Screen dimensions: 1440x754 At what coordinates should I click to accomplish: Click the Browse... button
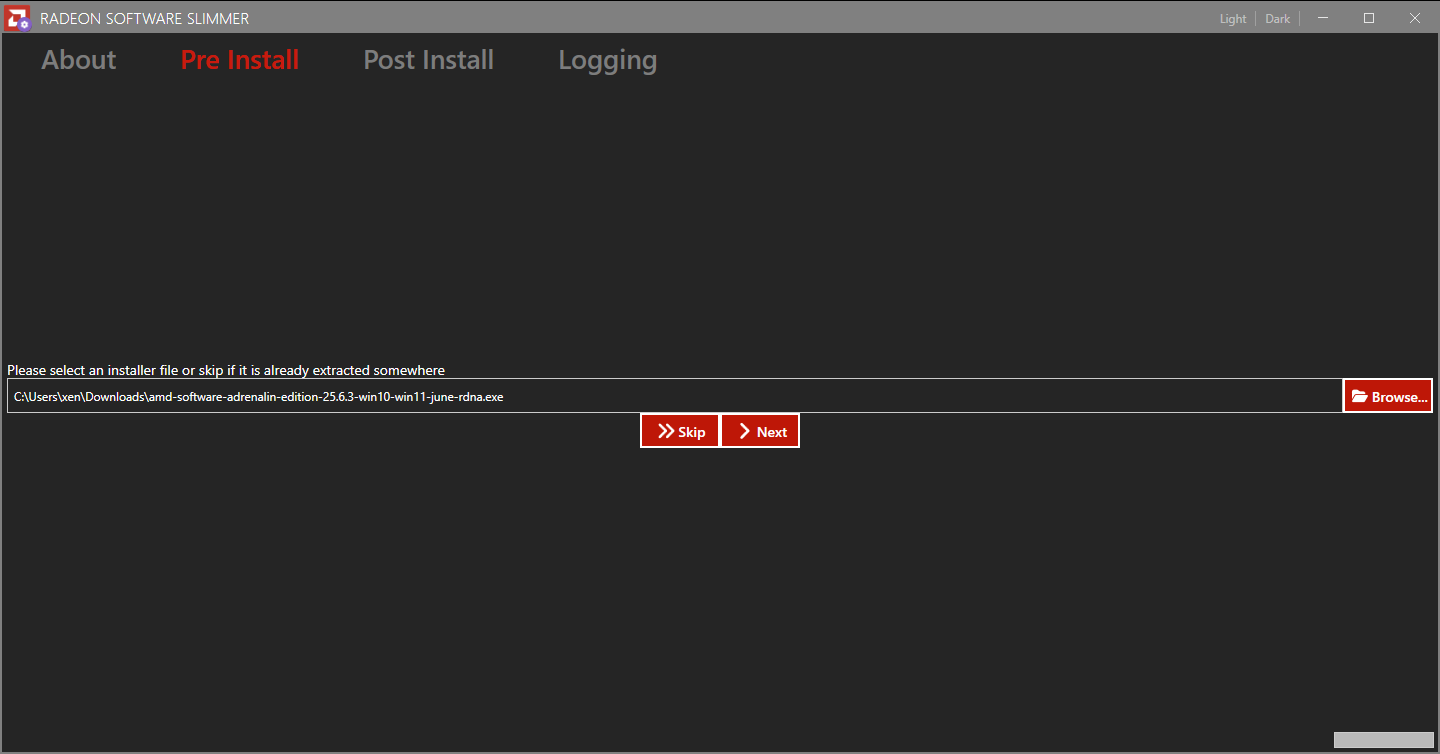(x=1388, y=396)
